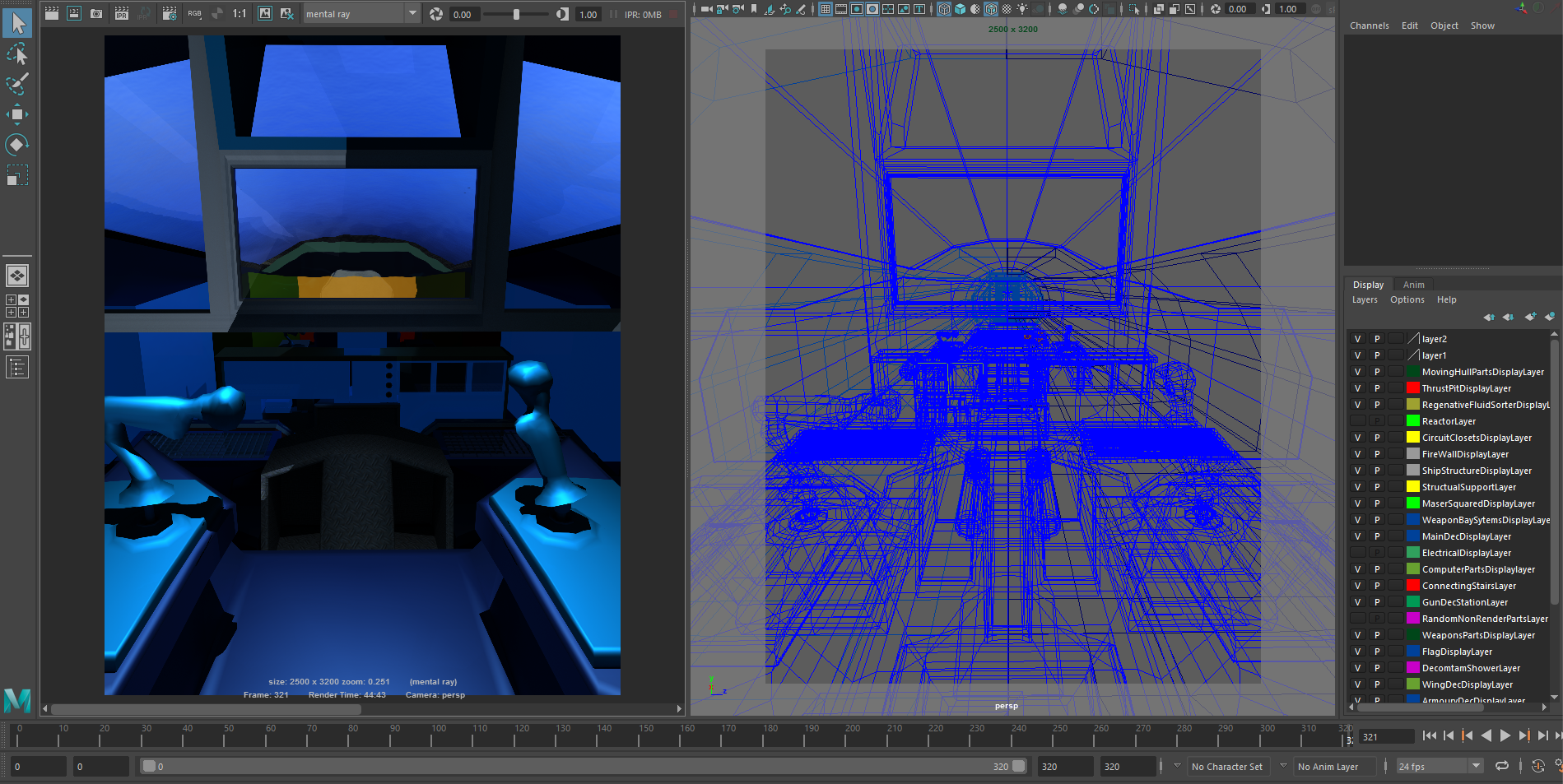Open the Channels menu
Screen dimensions: 1563x784
1369,26
